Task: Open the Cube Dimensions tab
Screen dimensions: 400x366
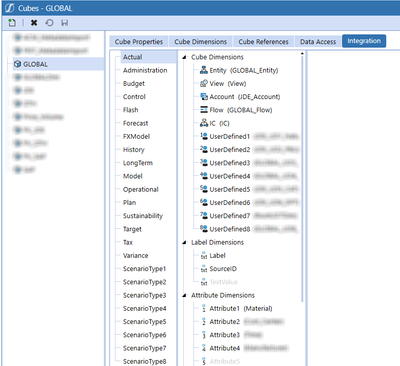Action: [201, 42]
